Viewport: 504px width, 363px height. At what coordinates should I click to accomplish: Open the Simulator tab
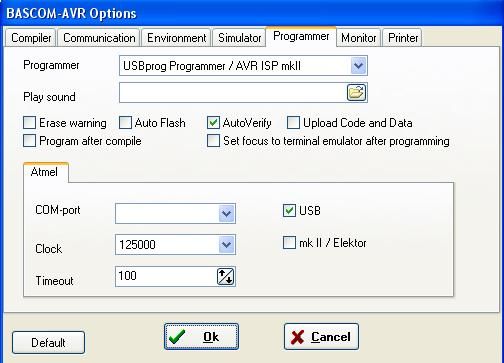coord(240,38)
